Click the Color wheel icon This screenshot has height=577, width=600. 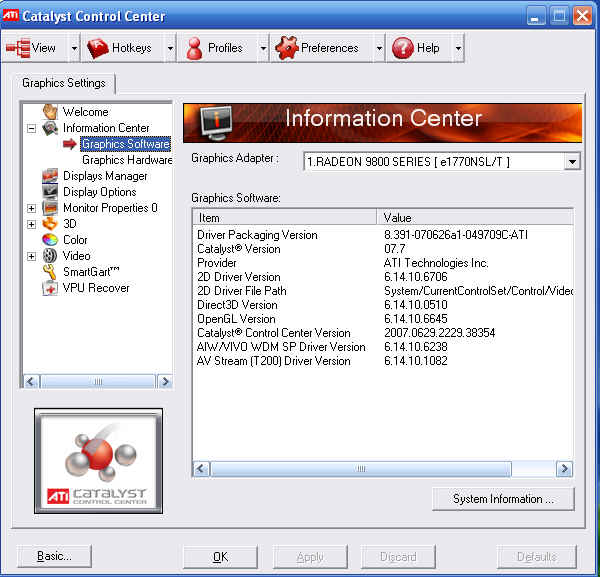point(50,240)
